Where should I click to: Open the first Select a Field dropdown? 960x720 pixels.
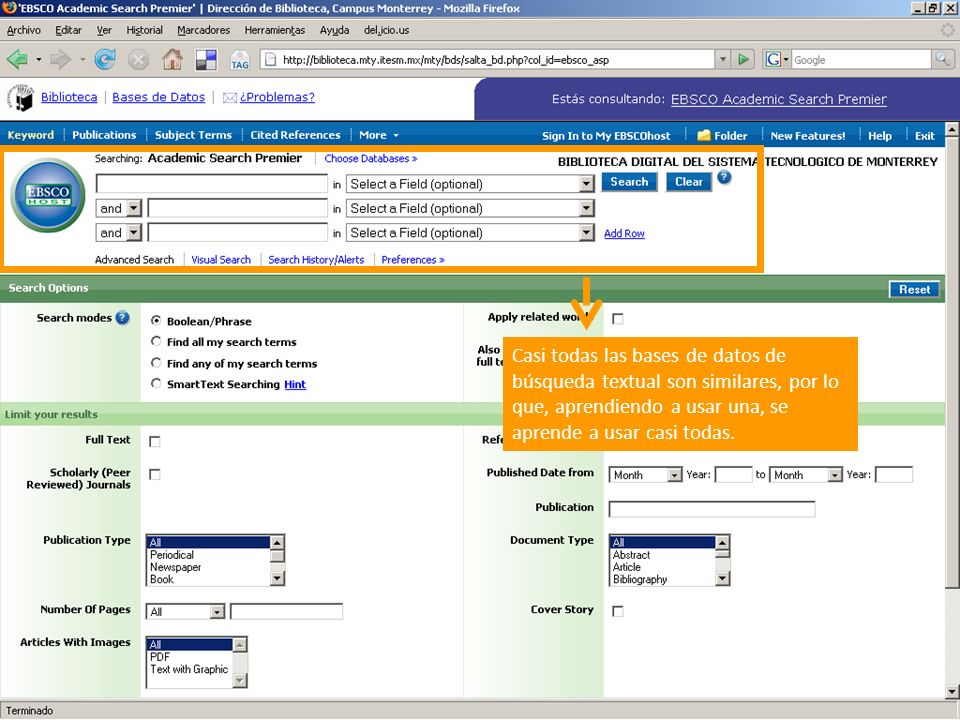coord(470,184)
